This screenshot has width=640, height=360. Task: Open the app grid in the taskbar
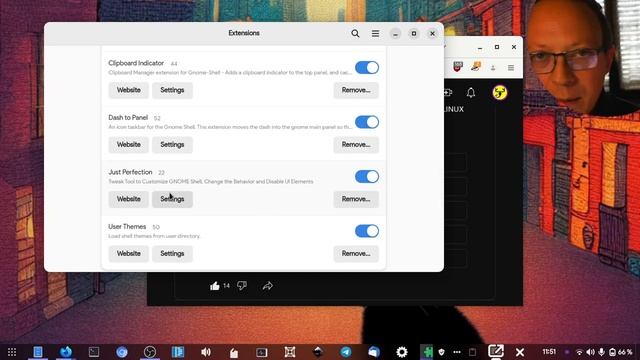tap(12, 352)
